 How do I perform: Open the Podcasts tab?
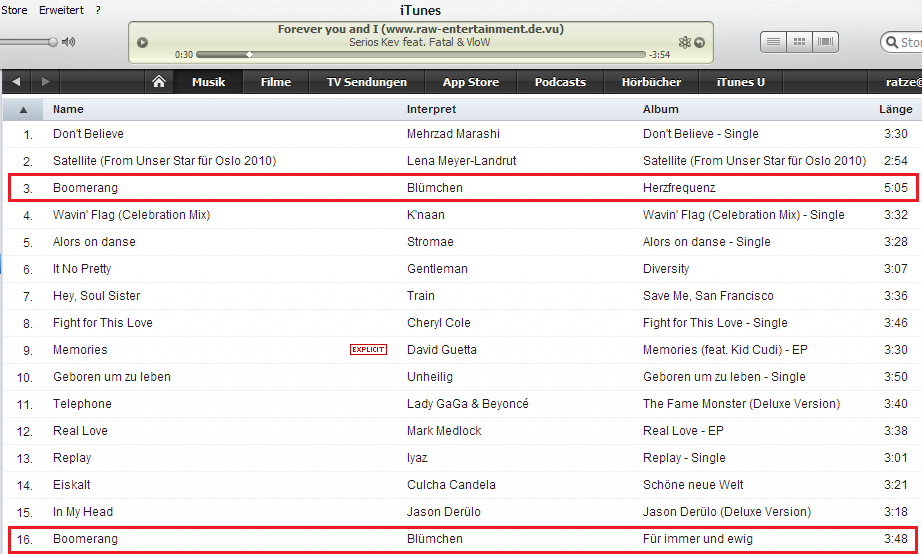coord(560,82)
